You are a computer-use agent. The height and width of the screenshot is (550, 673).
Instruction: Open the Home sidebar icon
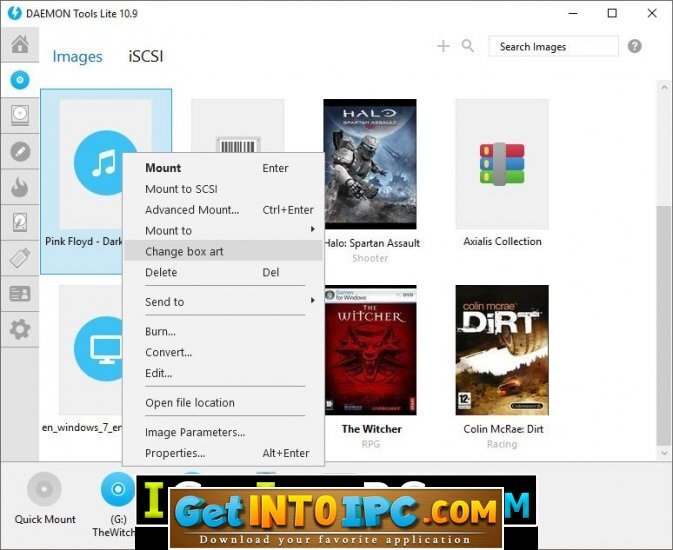click(x=20, y=44)
